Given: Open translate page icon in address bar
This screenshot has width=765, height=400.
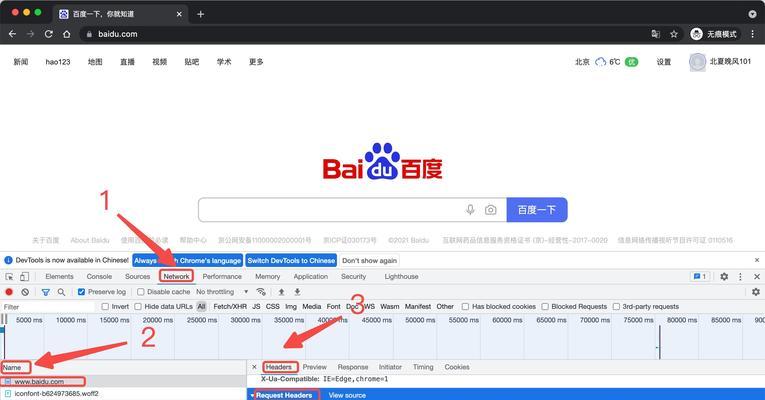Looking at the screenshot, I should click(655, 34).
